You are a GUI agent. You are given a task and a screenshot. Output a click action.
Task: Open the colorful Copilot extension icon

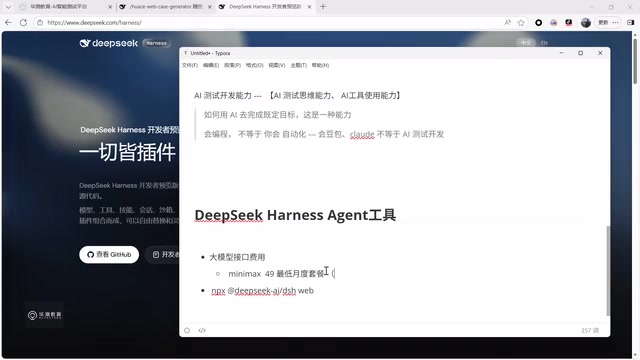pos(553,22)
